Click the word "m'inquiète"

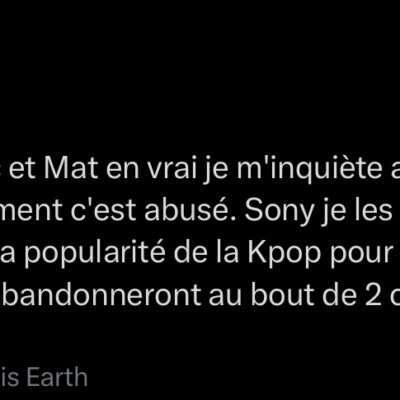(x=308, y=171)
